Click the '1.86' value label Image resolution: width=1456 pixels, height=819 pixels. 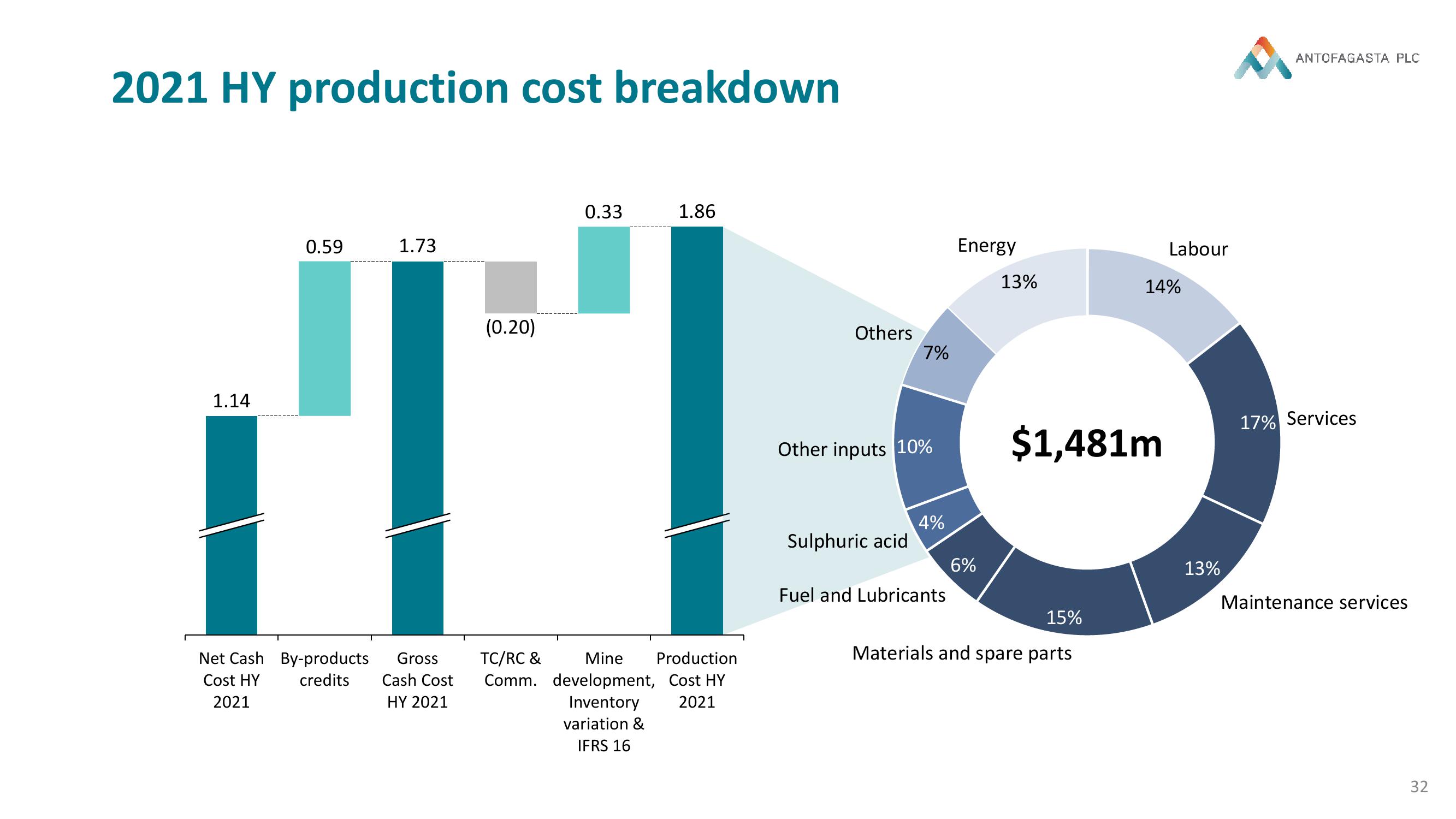(697, 211)
